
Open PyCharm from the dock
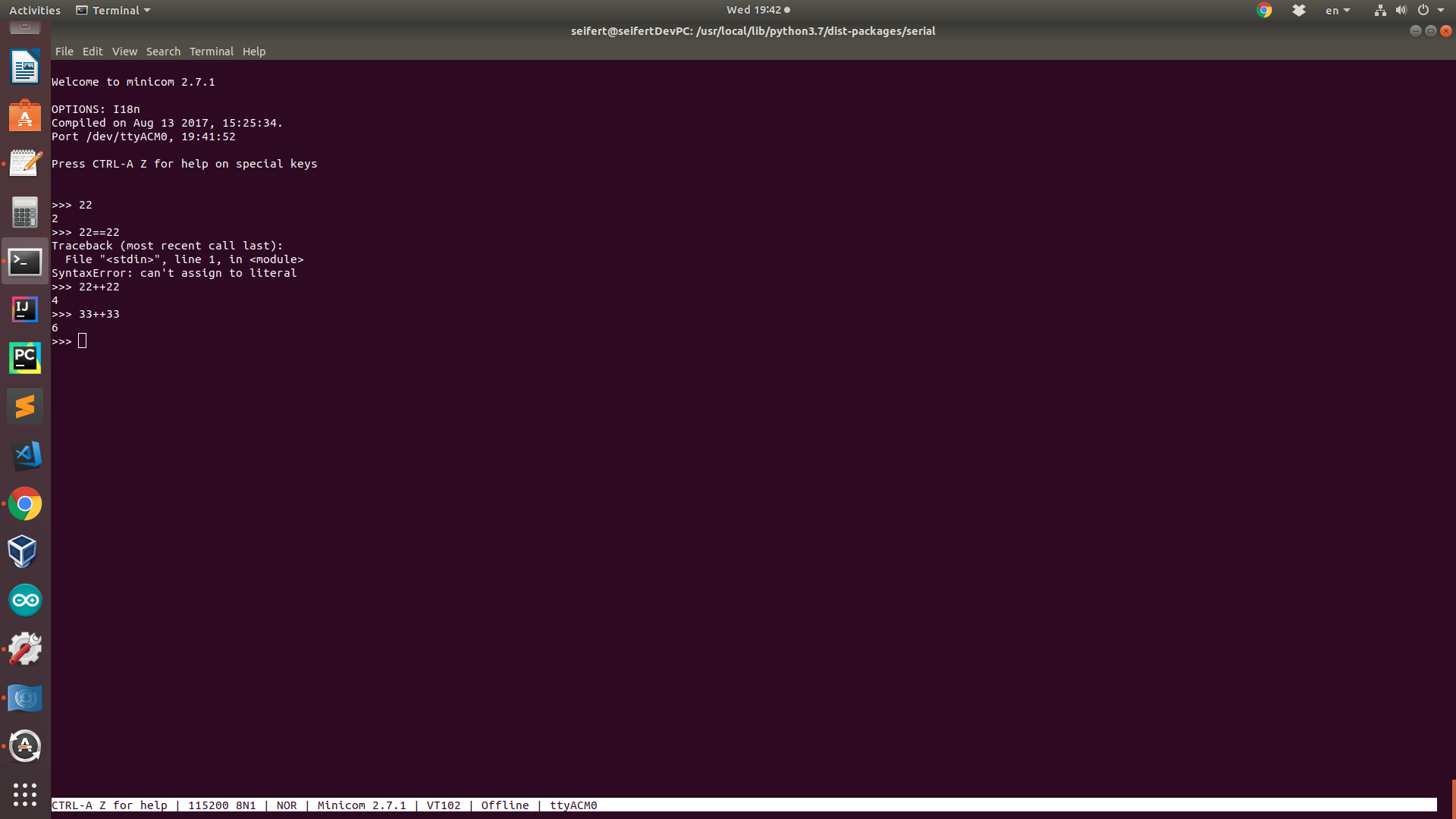pos(25,358)
